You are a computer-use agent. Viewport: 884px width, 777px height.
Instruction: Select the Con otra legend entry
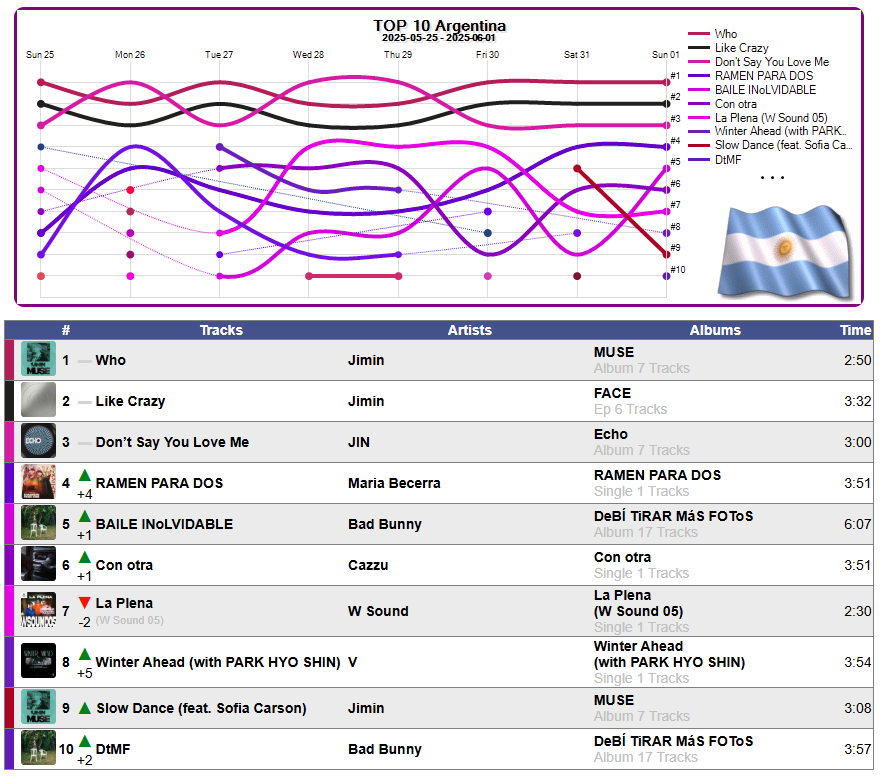[723, 104]
